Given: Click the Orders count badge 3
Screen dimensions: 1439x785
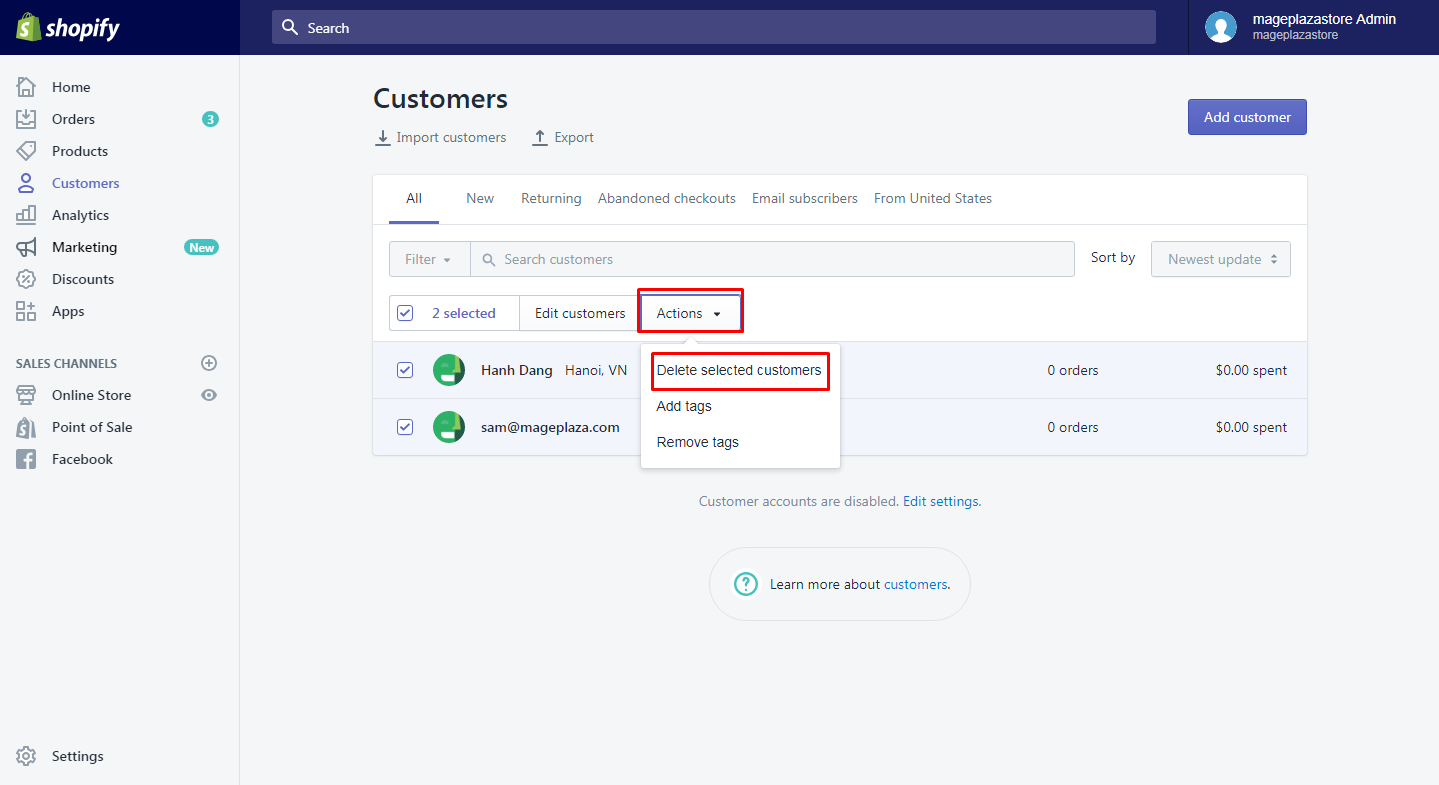Looking at the screenshot, I should (x=210, y=119).
